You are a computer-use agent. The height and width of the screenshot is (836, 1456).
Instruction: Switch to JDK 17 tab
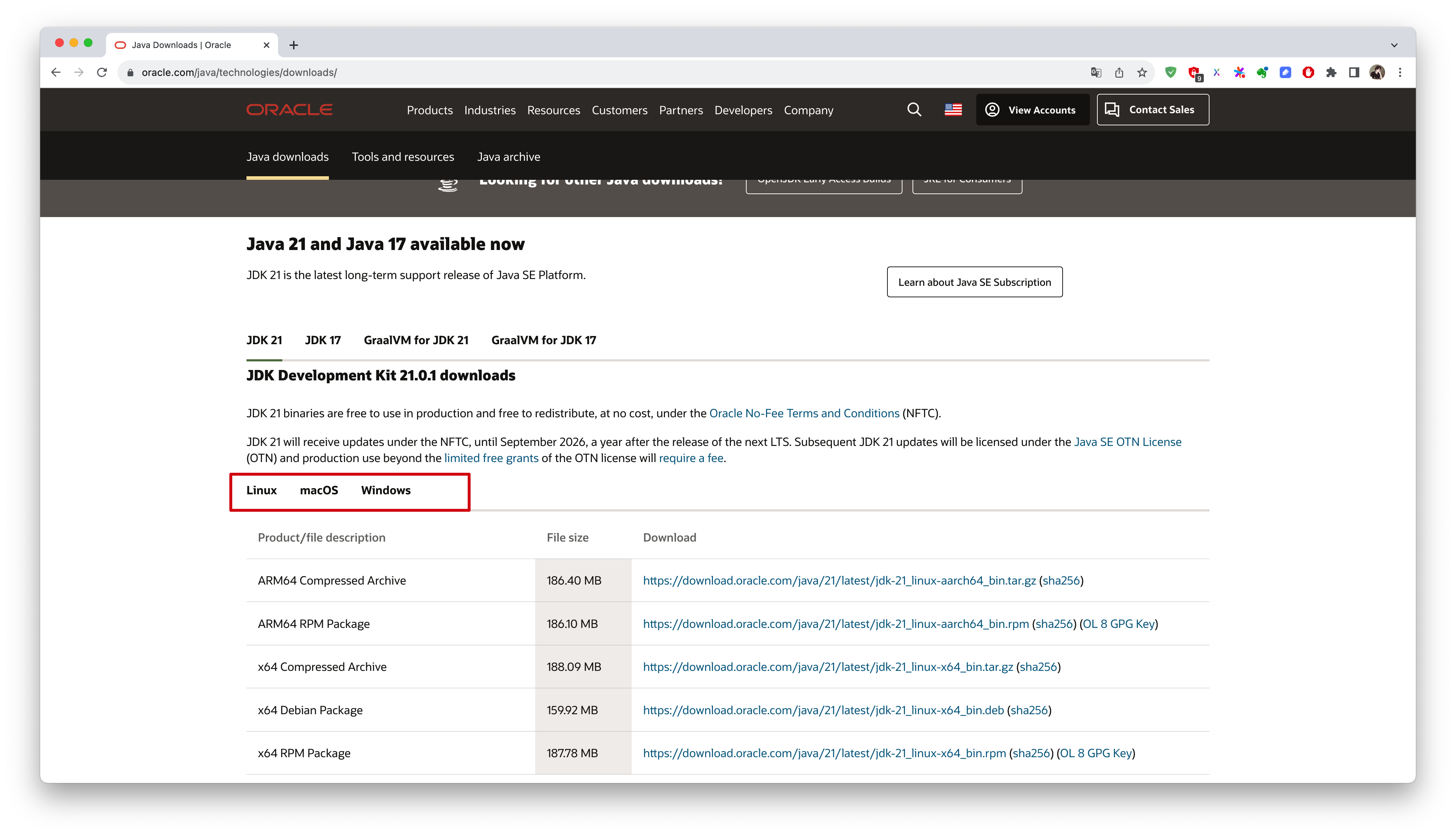[x=323, y=340]
